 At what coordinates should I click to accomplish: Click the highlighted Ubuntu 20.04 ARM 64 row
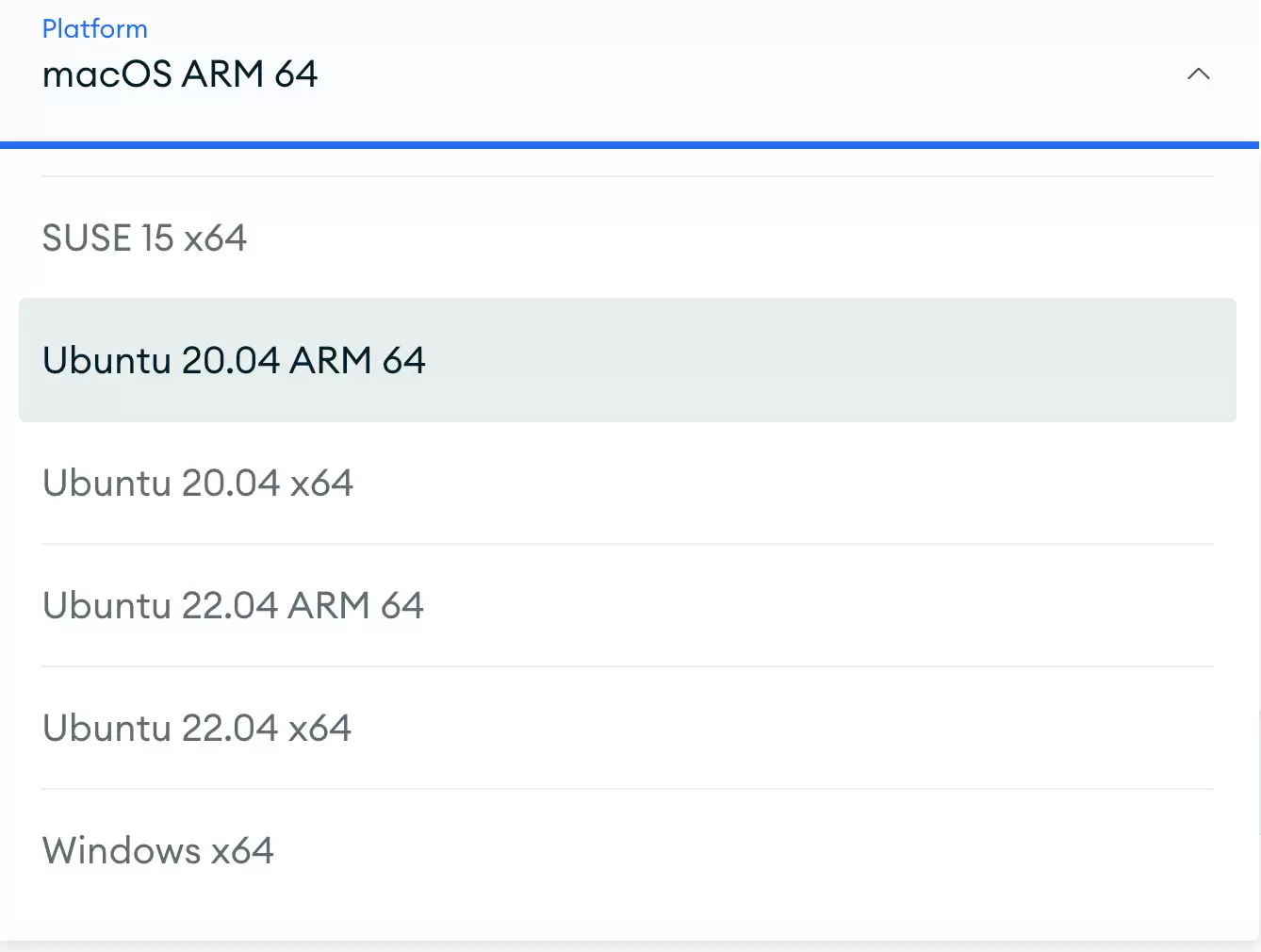click(x=628, y=360)
